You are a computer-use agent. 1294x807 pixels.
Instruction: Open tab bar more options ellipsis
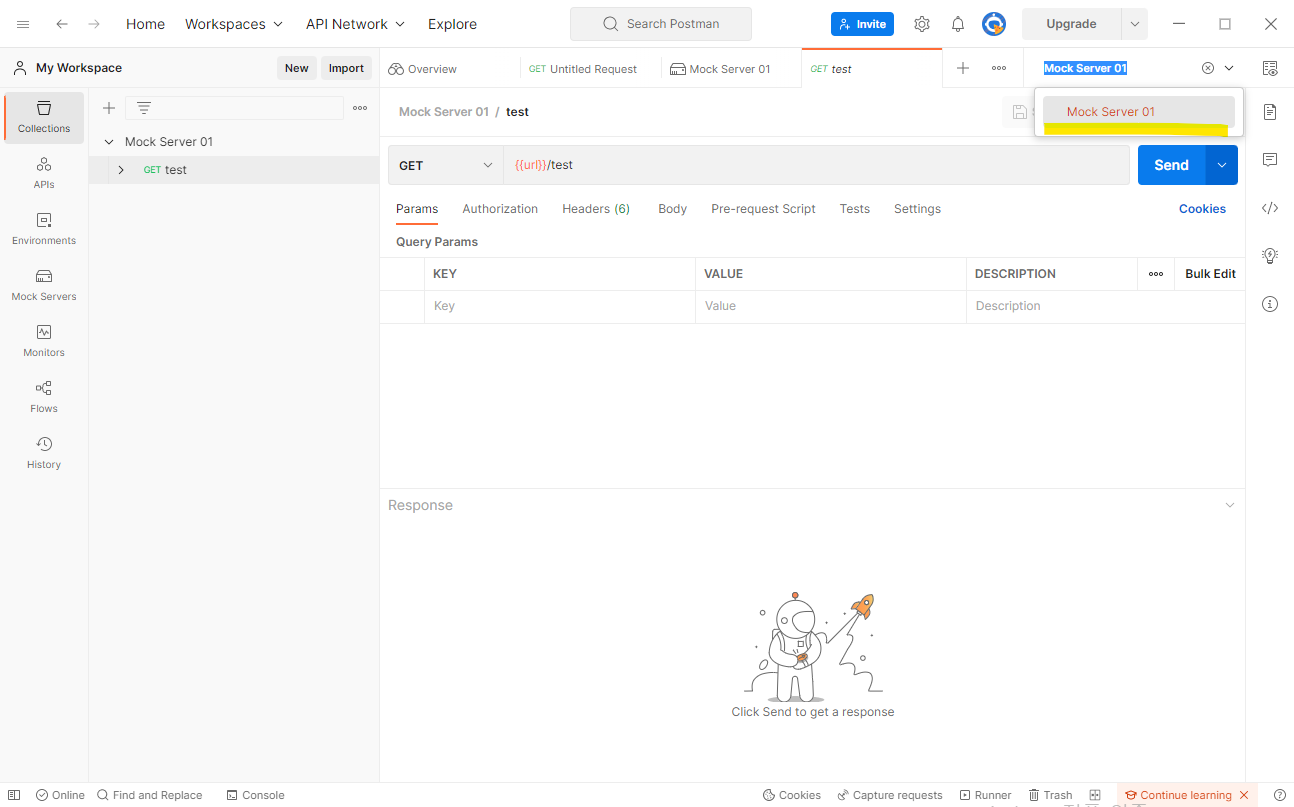click(999, 68)
